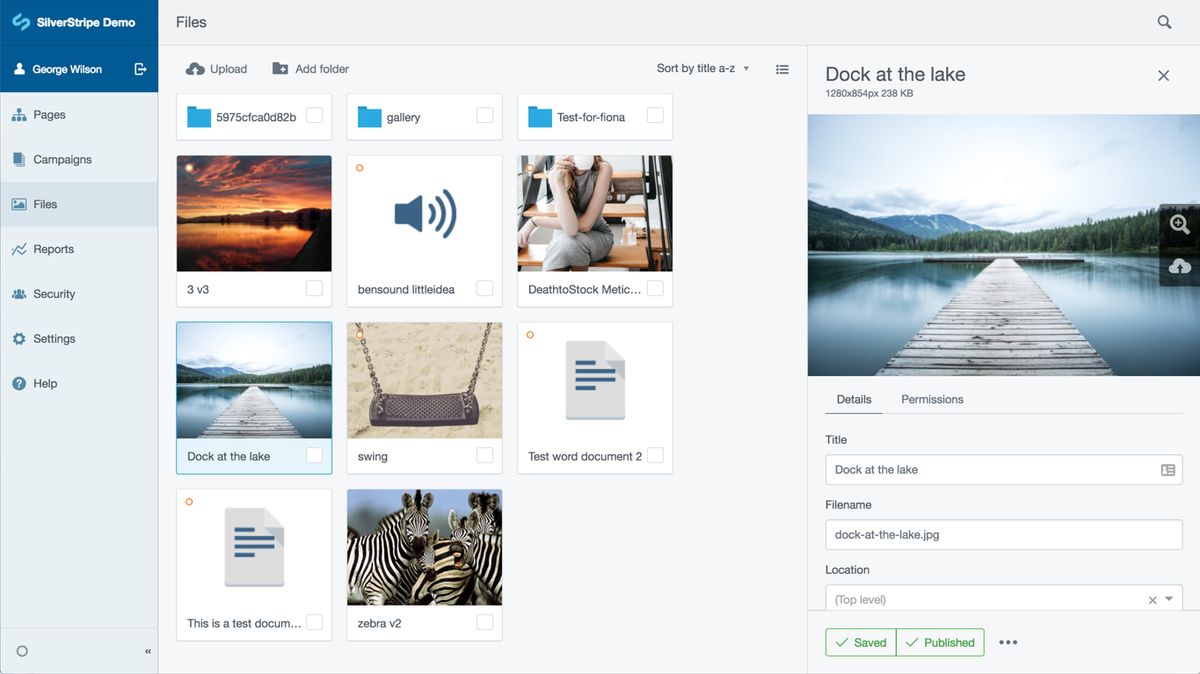Select the checkbox on the '3 v3' image

pyautogui.click(x=315, y=288)
